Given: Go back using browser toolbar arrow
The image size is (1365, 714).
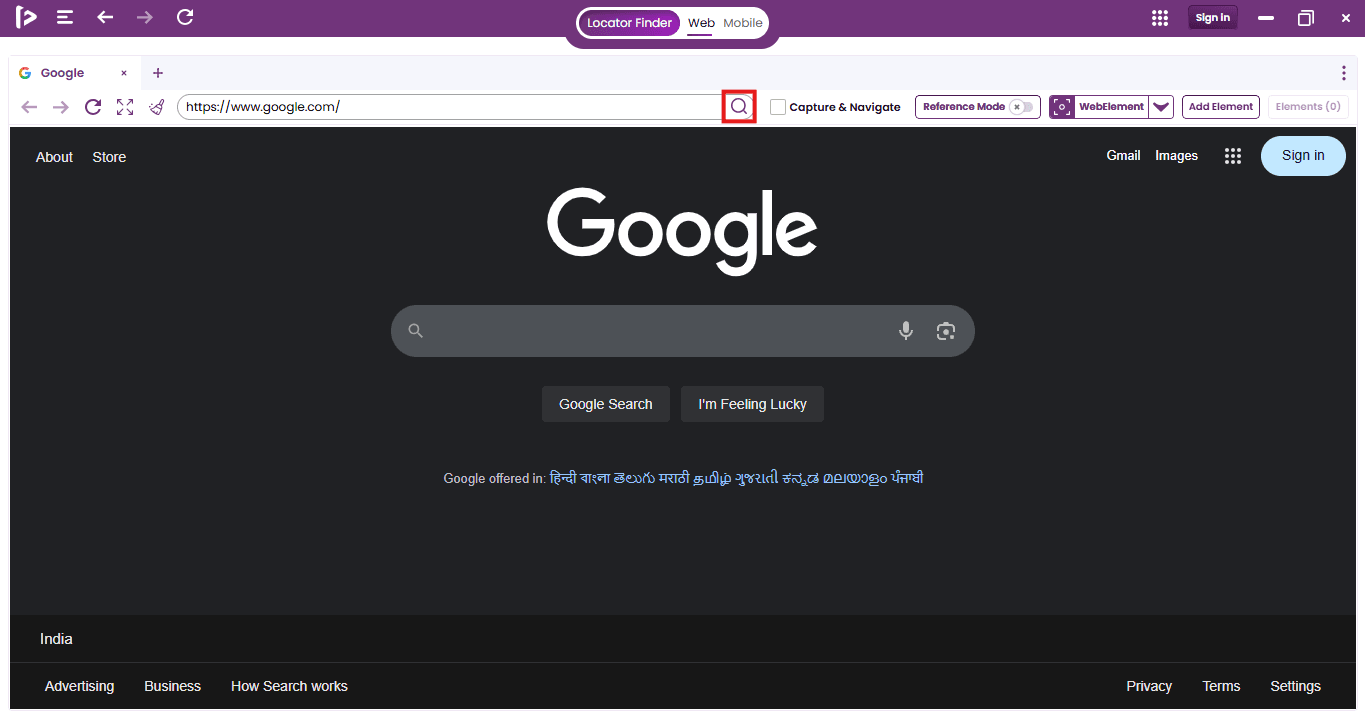Looking at the screenshot, I should pos(29,107).
